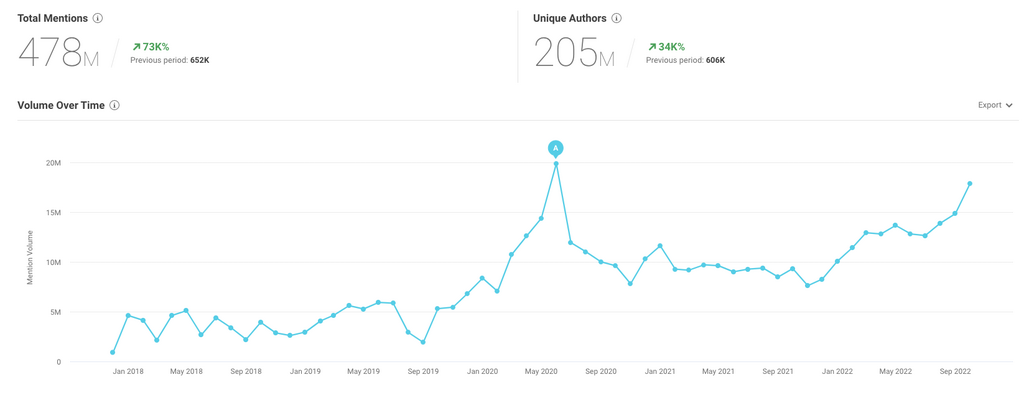Click the 478M total mentions figure

59,52
